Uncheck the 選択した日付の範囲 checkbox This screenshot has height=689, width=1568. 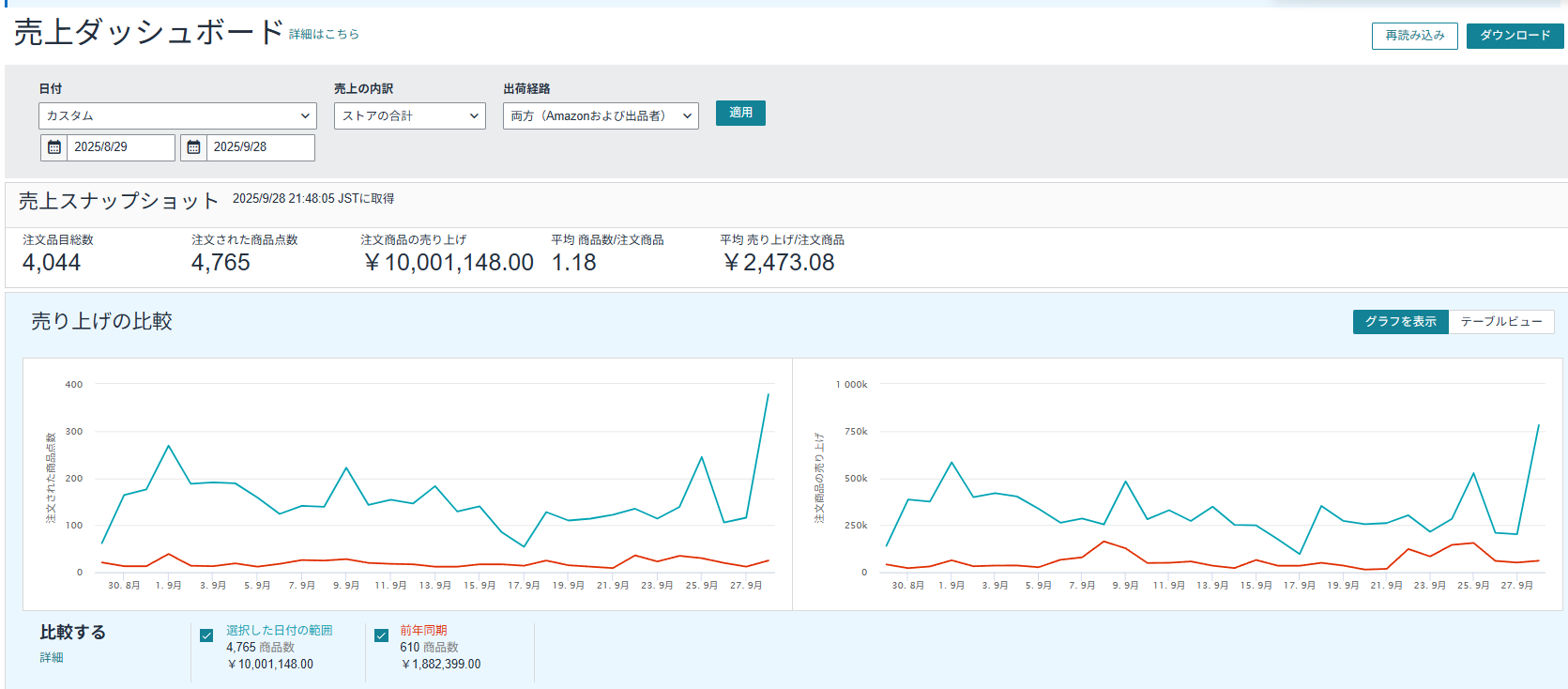[x=206, y=635]
